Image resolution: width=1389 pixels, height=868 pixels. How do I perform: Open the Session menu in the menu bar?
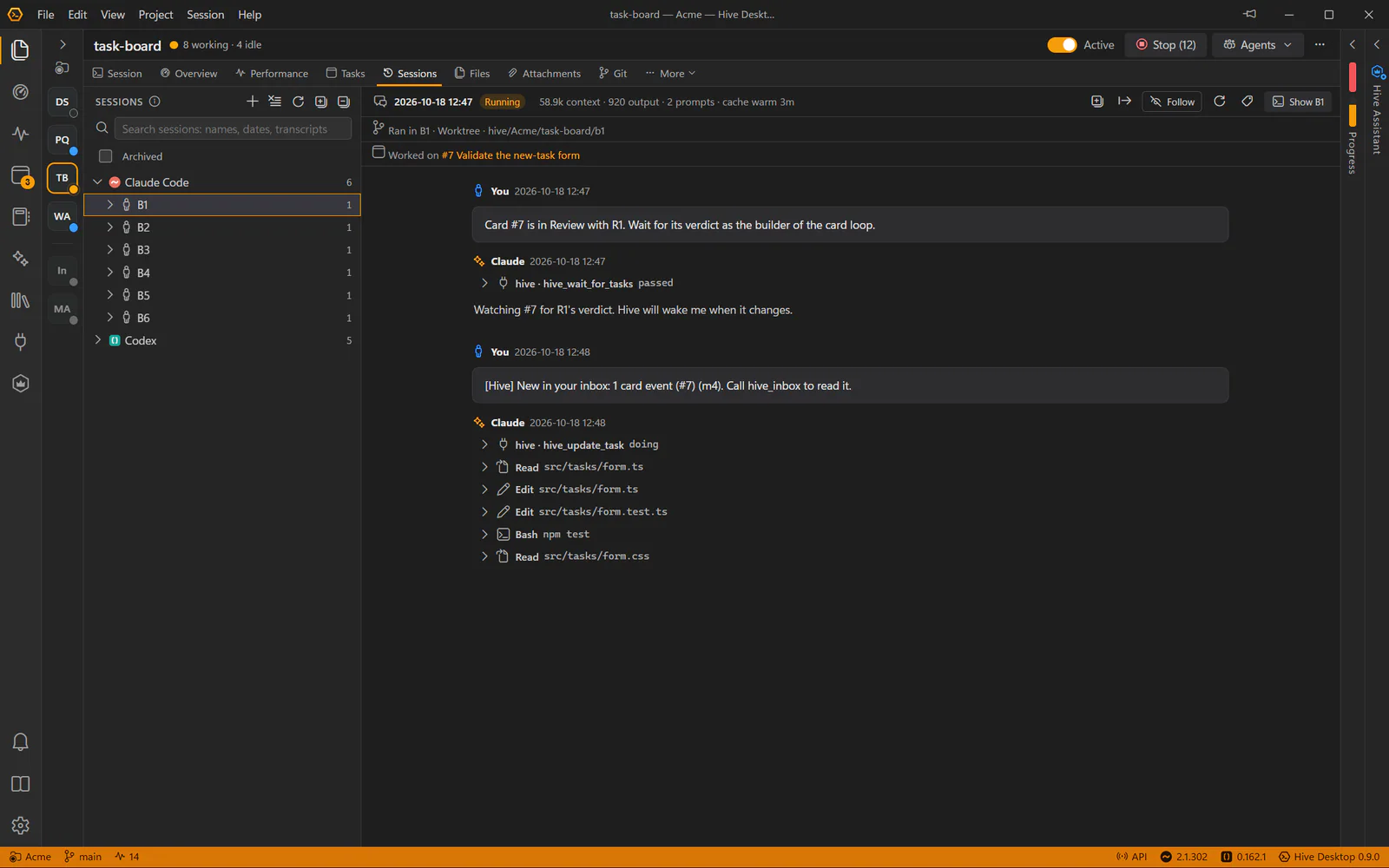coord(205,15)
